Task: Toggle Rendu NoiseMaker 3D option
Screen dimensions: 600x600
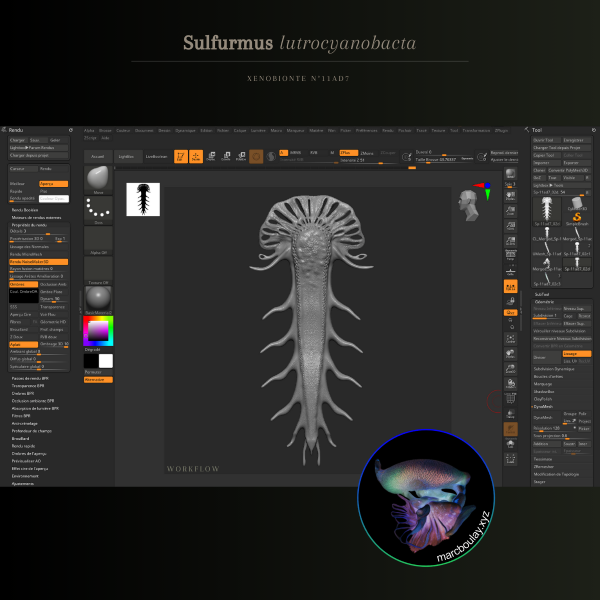Action: [x=39, y=262]
